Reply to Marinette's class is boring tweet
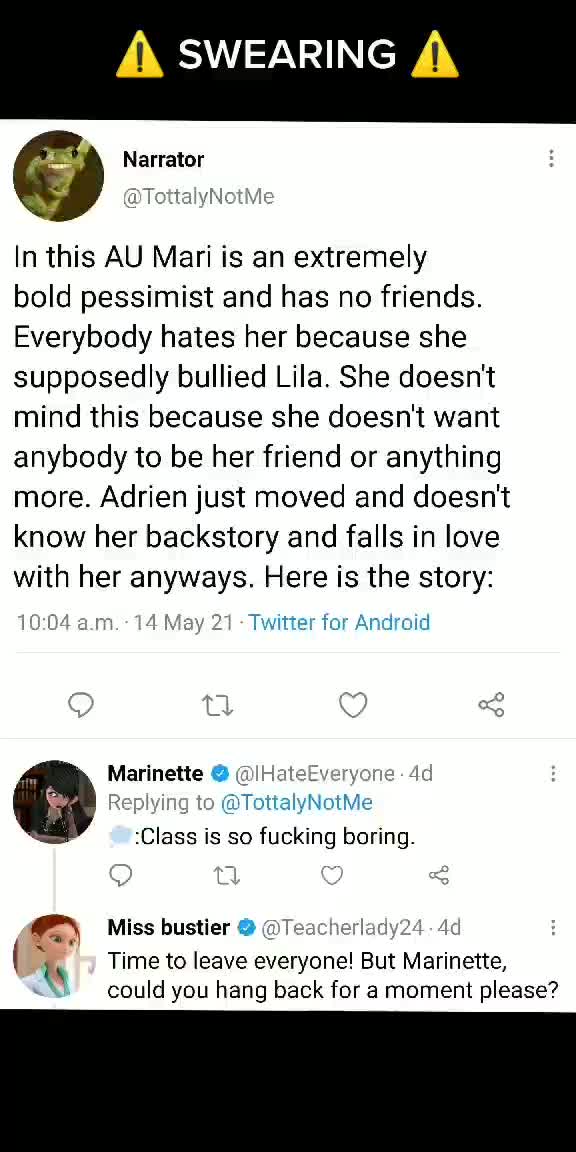Viewport: 576px width, 1152px height. tap(120, 874)
